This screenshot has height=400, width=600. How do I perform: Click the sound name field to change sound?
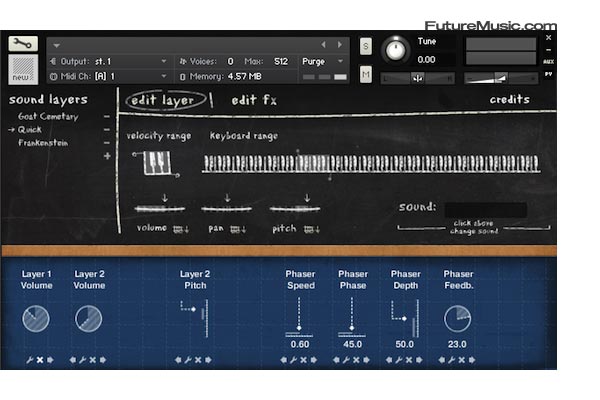486,210
